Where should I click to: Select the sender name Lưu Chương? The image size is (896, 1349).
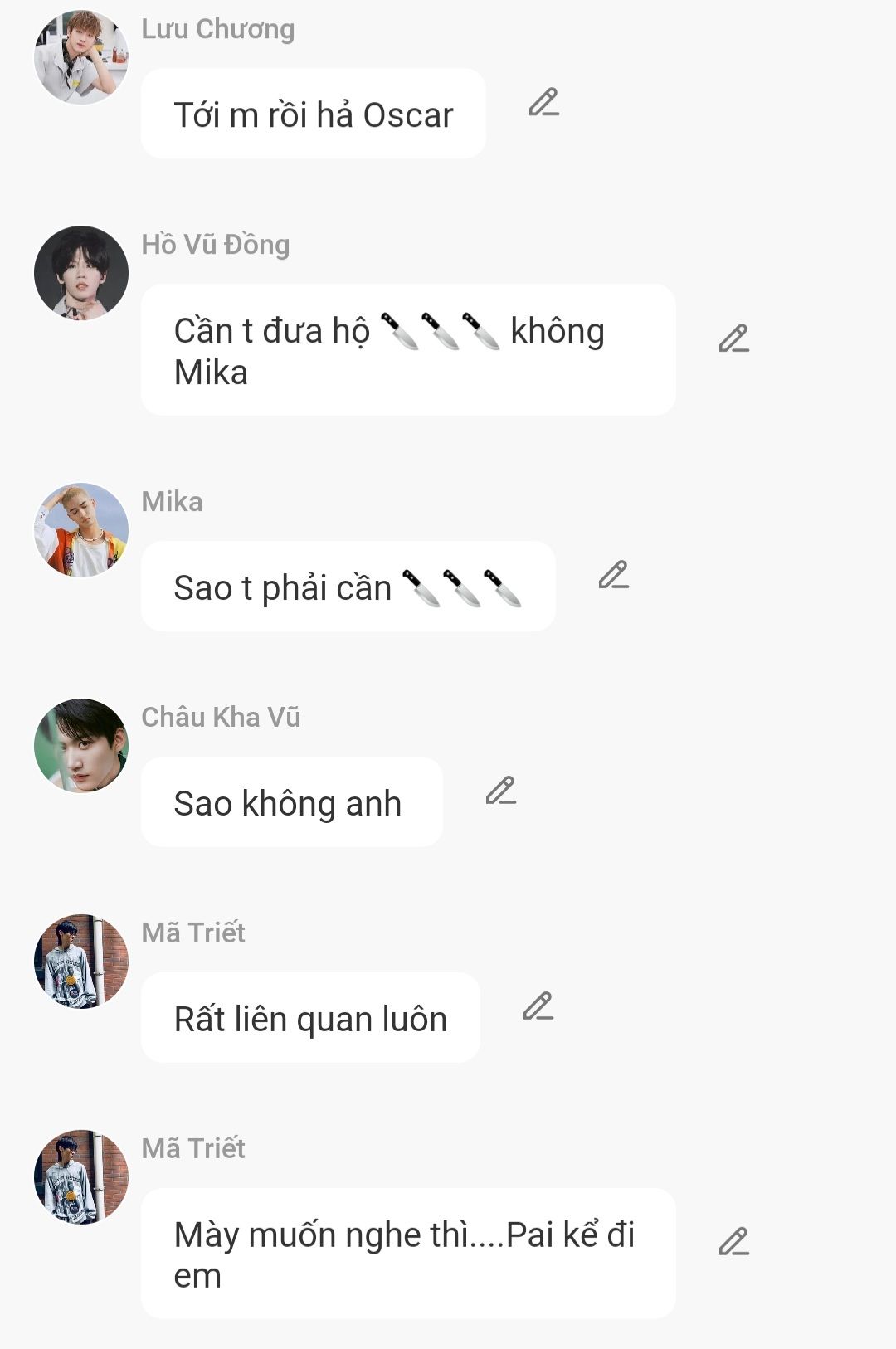[218, 29]
